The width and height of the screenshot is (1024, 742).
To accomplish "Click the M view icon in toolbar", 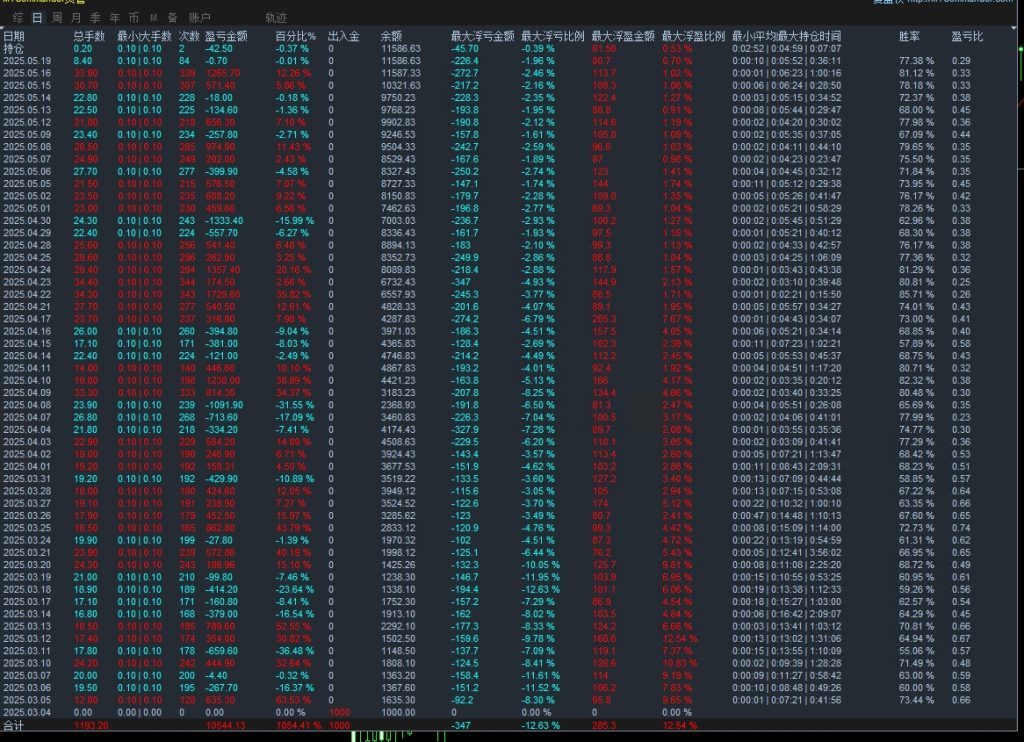I will coord(152,18).
